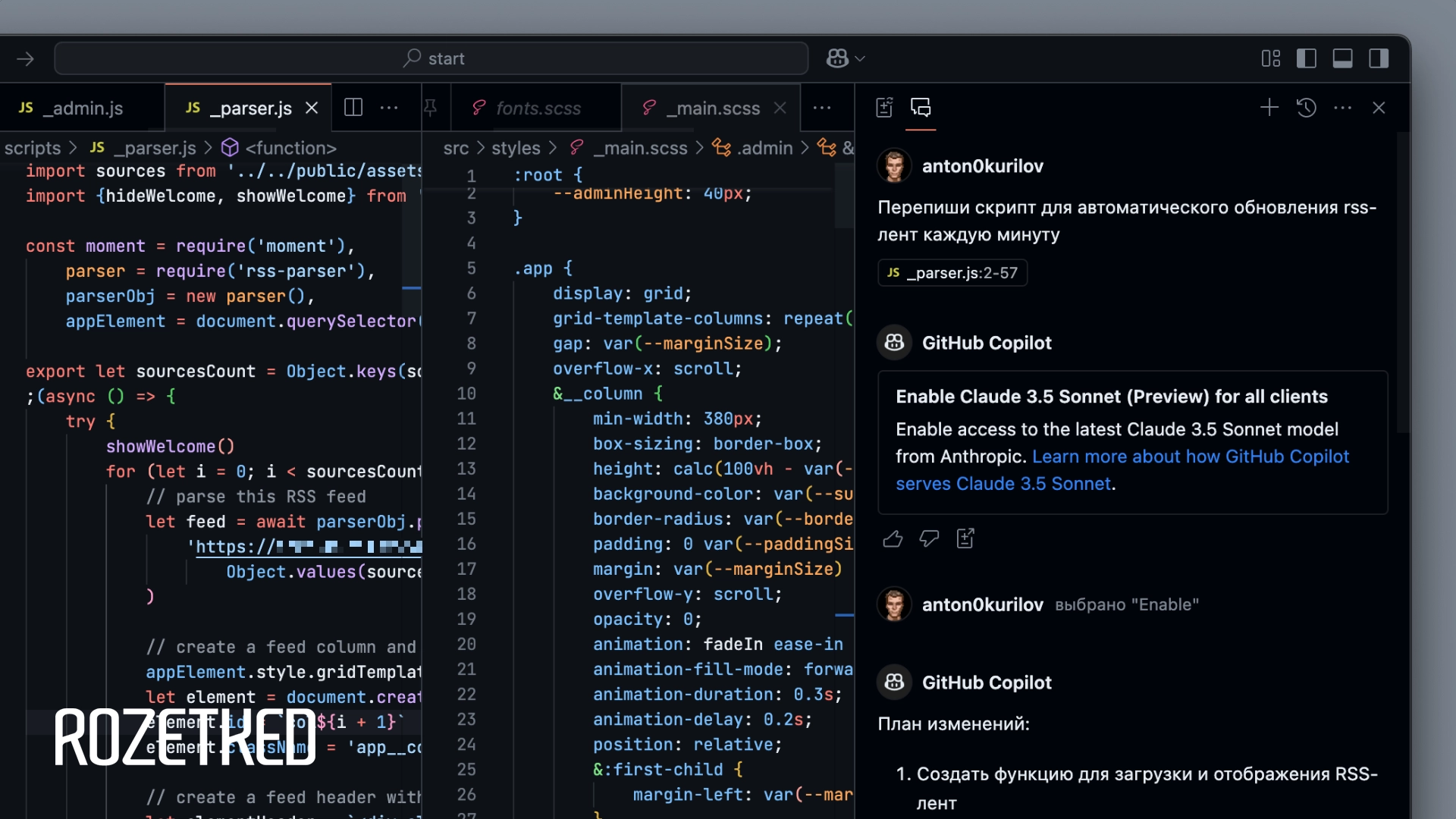Close the _parser.js tab
1456x819 pixels.
point(312,108)
